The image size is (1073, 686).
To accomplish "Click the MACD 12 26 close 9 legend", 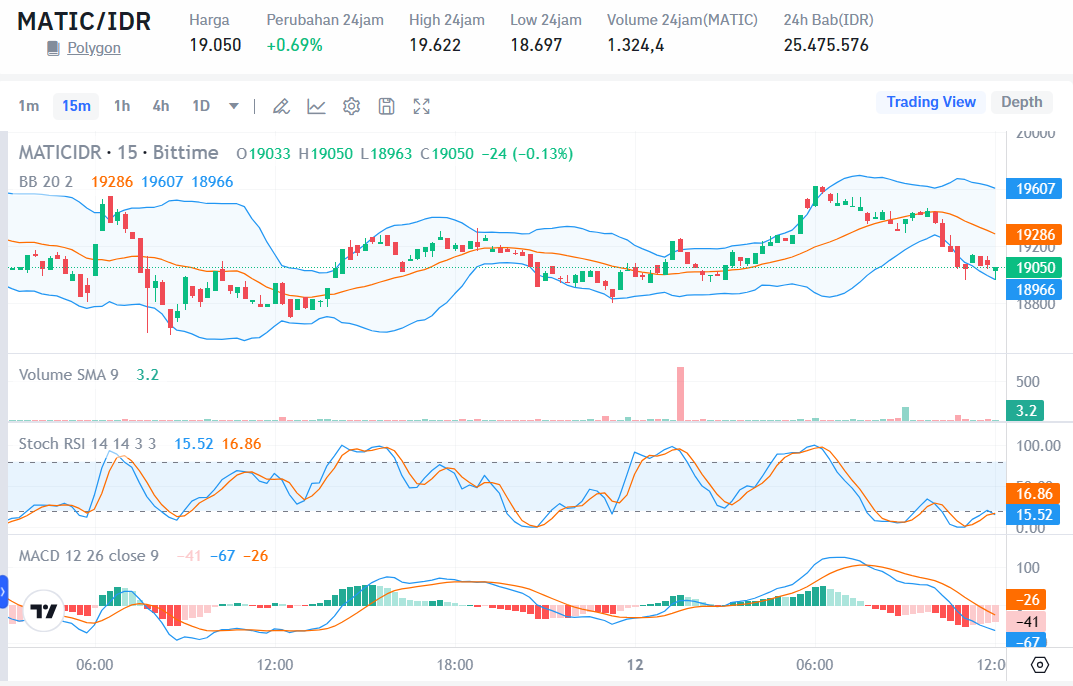I will coord(88,555).
